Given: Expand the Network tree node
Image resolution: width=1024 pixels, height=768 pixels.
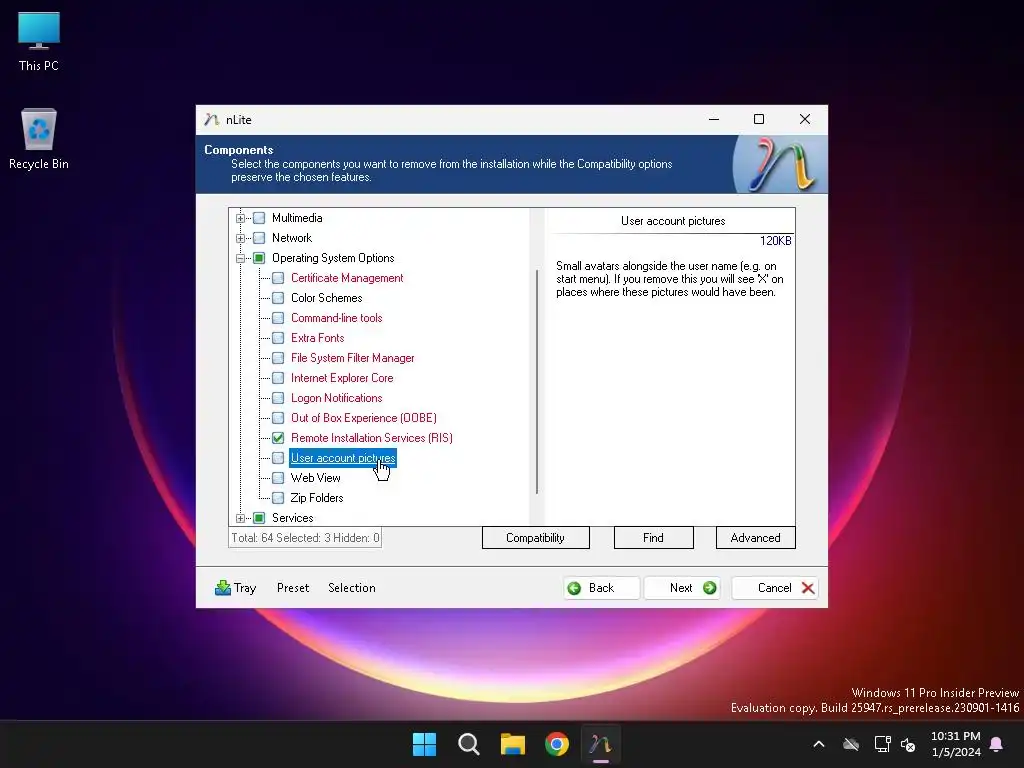Looking at the screenshot, I should point(240,238).
